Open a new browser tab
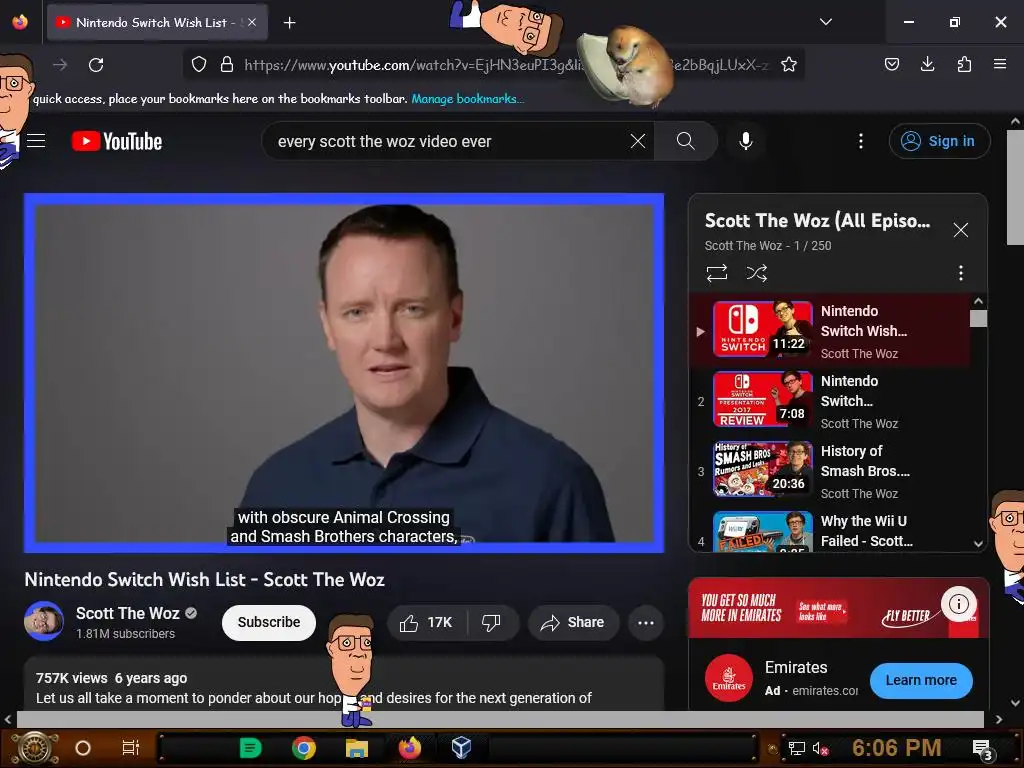This screenshot has height=768, width=1024. click(289, 23)
